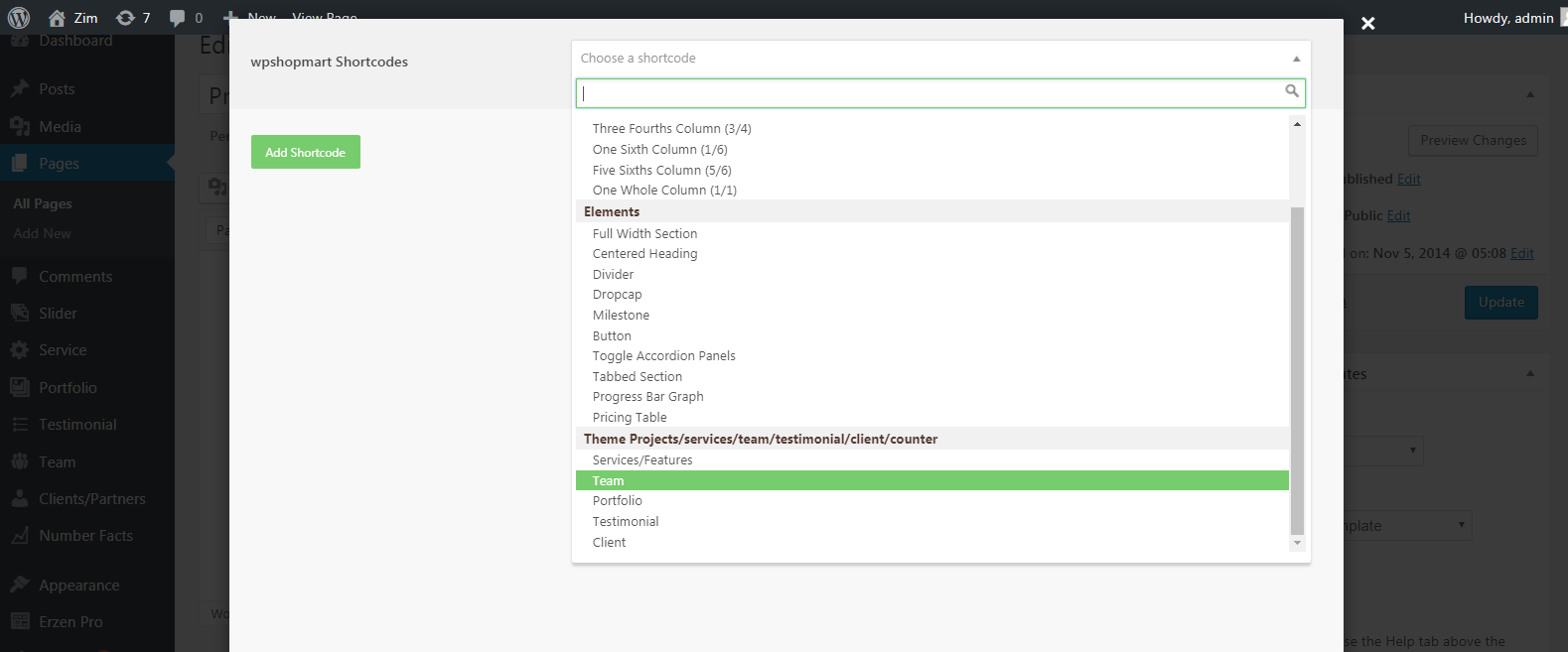Select Button shortcode option
1568x652 pixels.
pos(932,335)
